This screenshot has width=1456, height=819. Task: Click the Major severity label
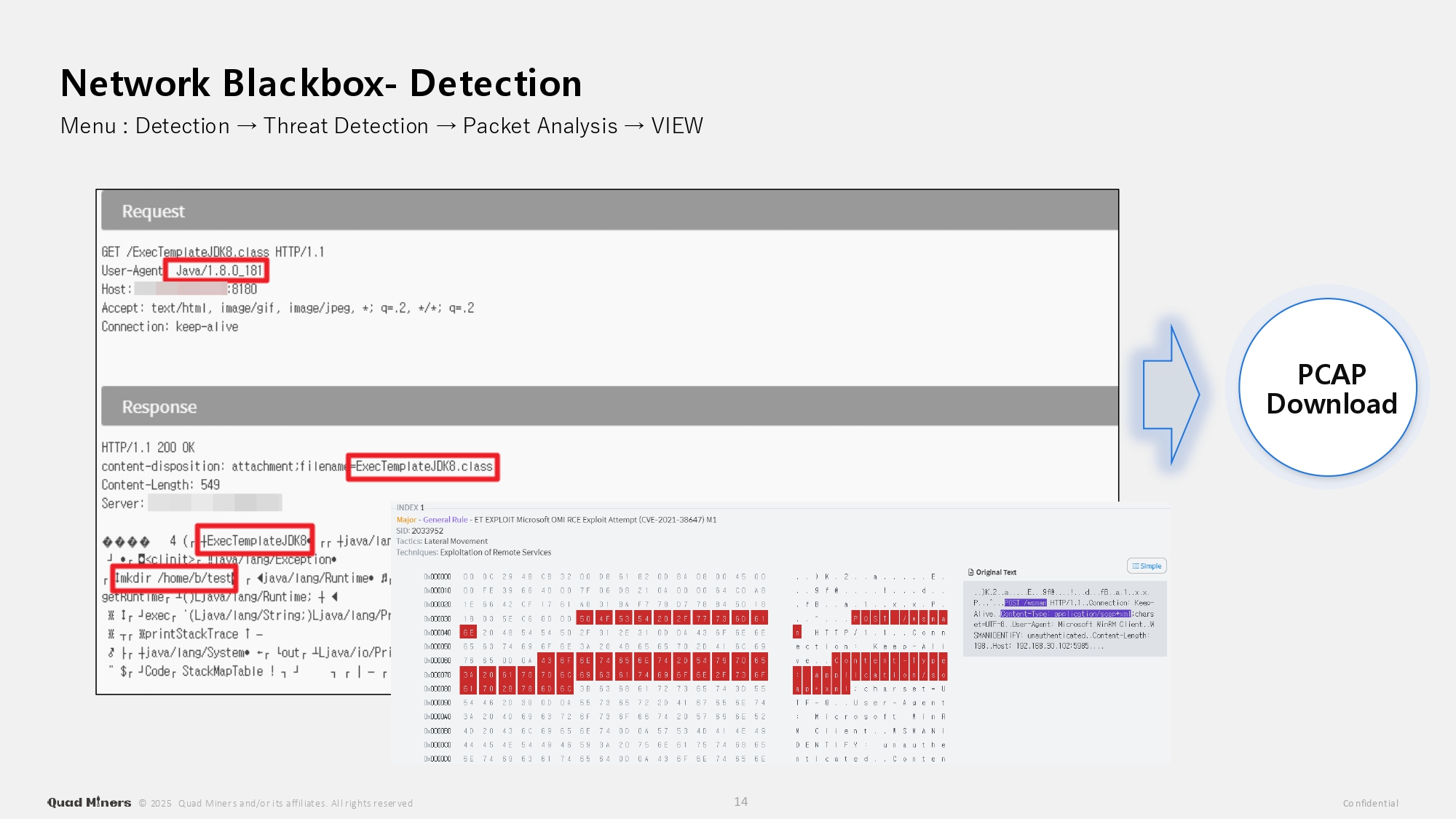(405, 520)
